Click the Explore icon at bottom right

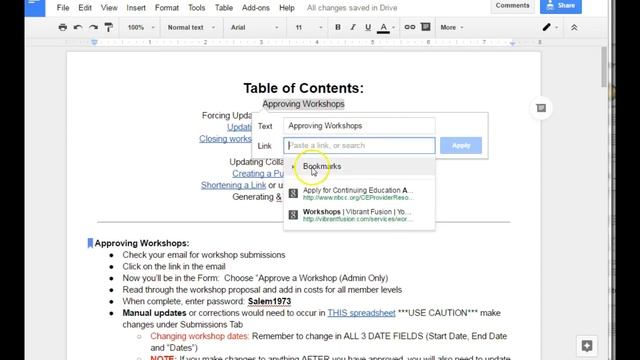coord(587,346)
